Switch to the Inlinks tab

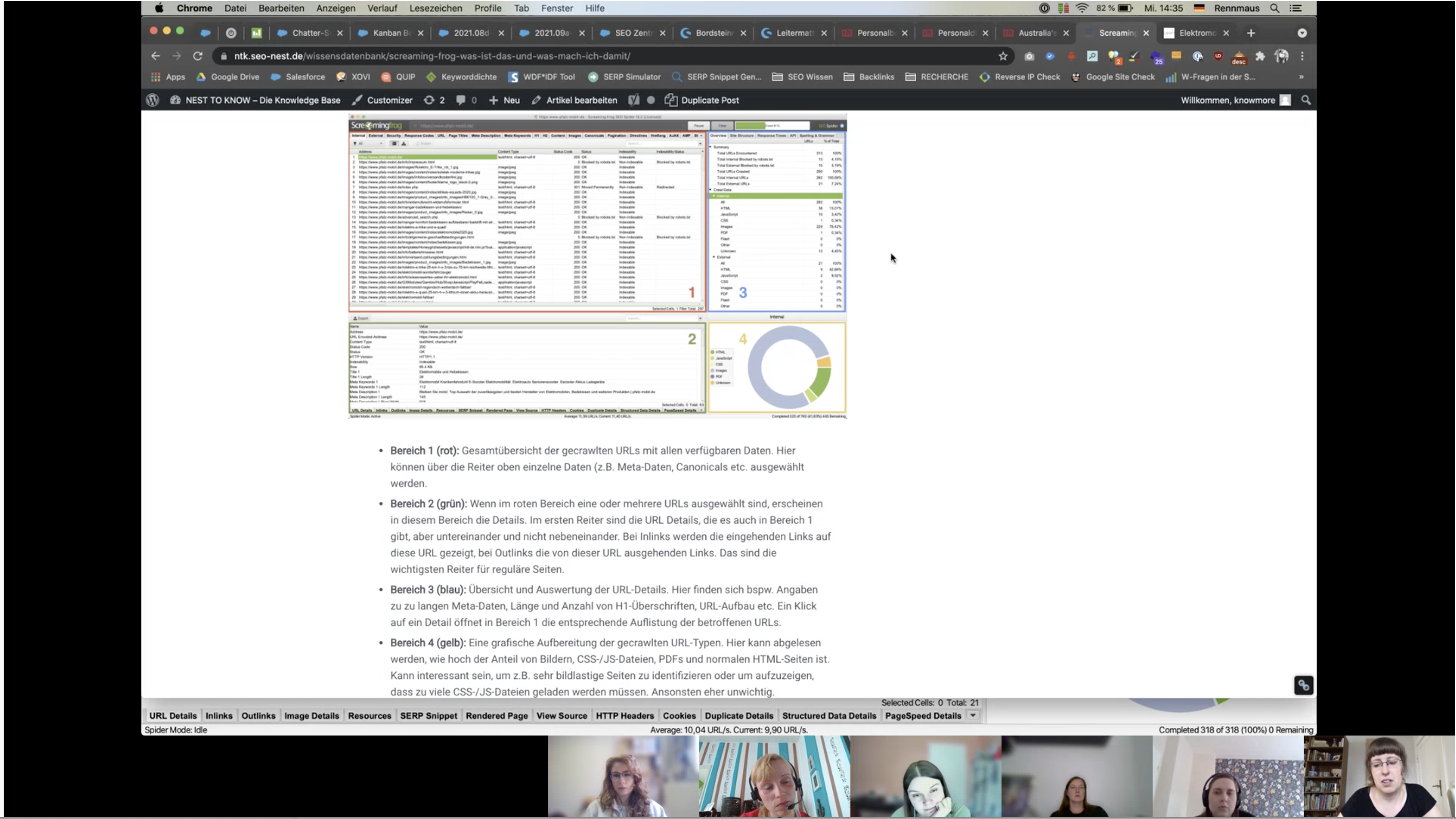click(x=219, y=716)
